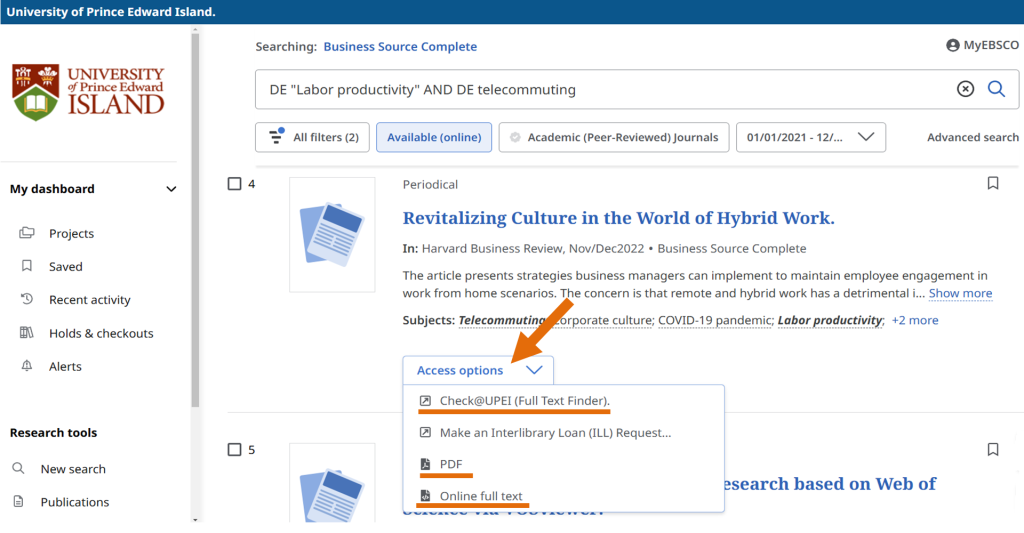Image resolution: width=1024 pixels, height=533 pixels.
Task: Click the MyEBSCO label
Action: coord(991,45)
